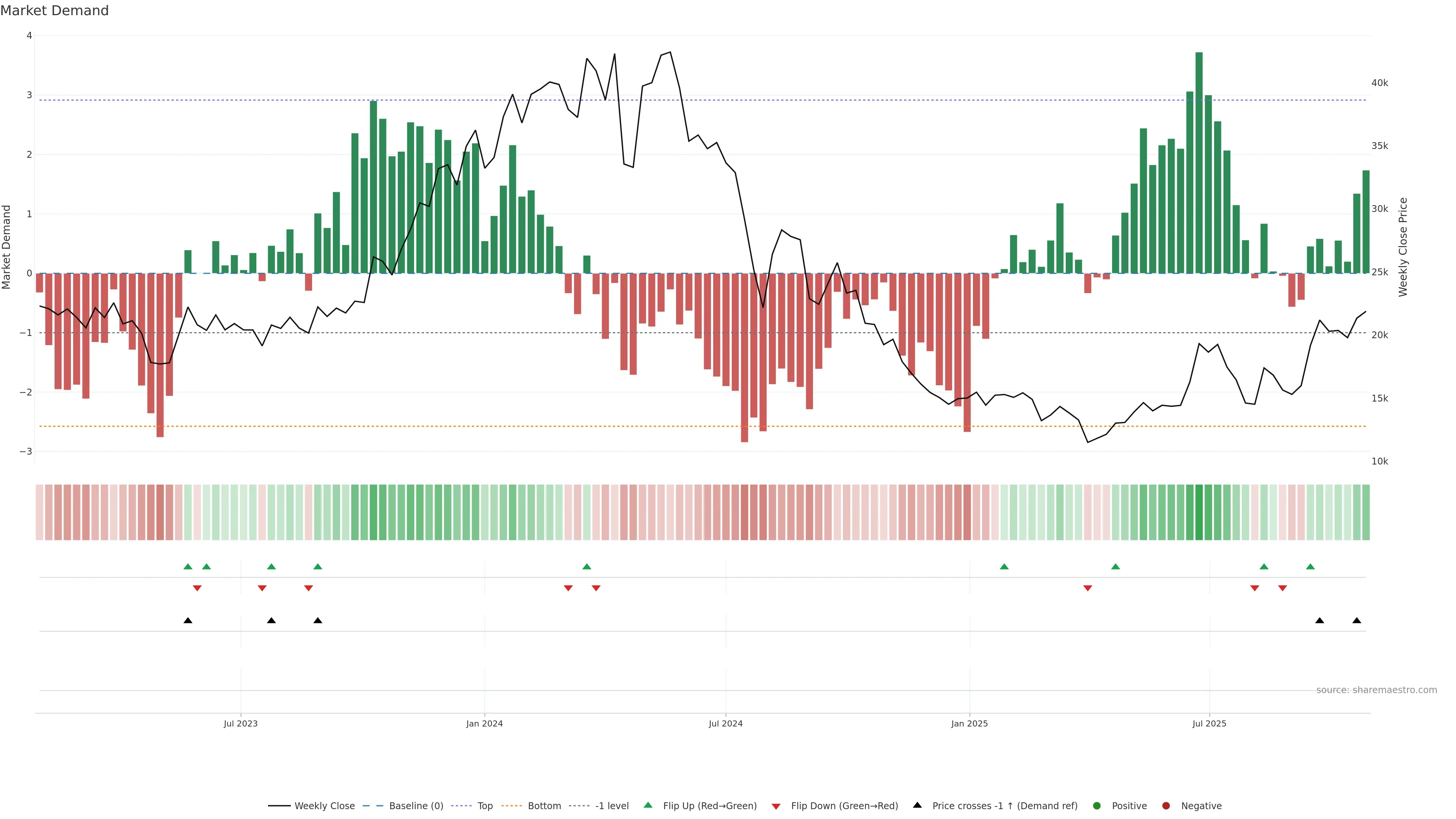Image resolution: width=1456 pixels, height=819 pixels.
Task: Click the black triangle legend icon for Price crosses -1
Action: [x=917, y=805]
